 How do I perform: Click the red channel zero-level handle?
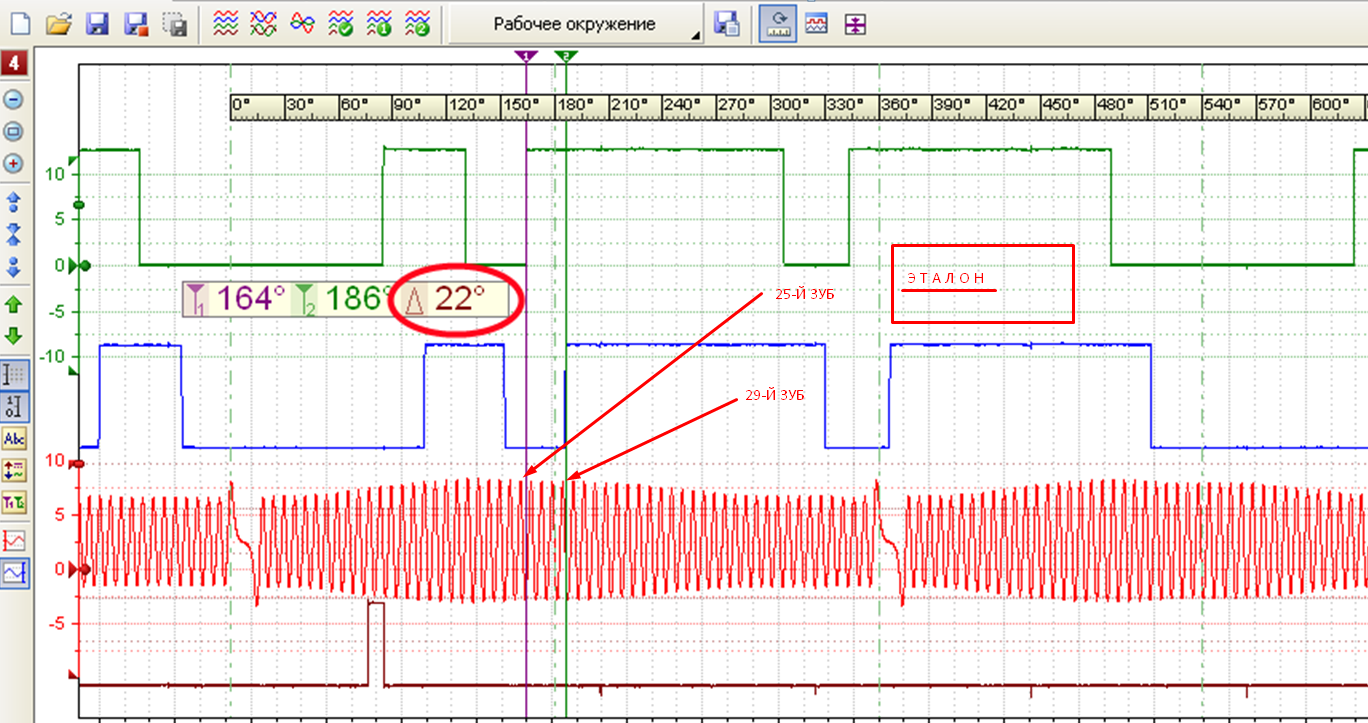tap(82, 570)
